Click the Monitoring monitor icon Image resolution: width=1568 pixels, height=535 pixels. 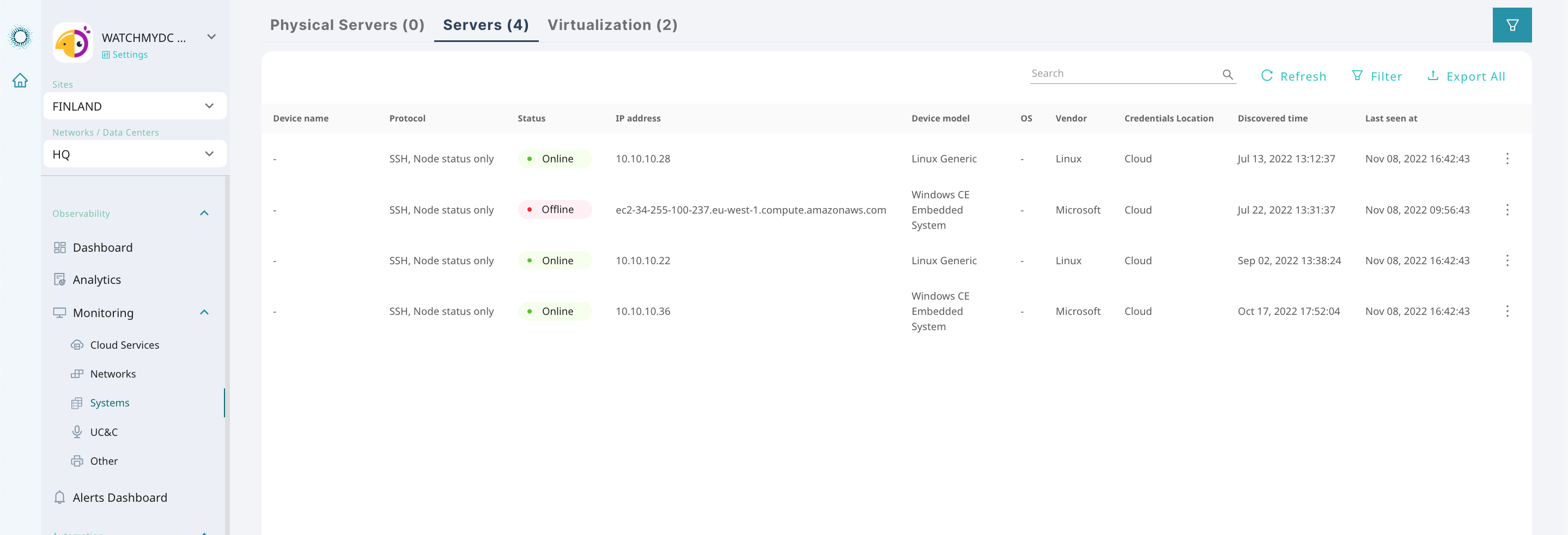click(59, 312)
